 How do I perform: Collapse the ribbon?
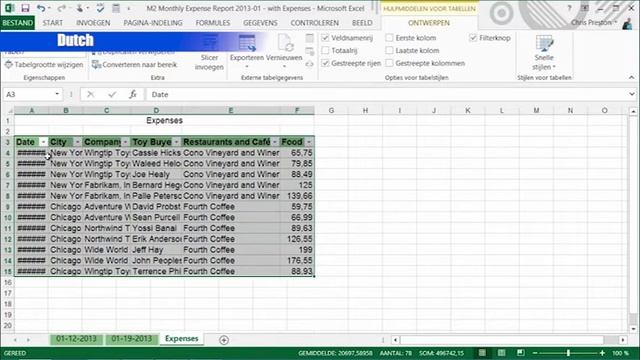tap(631, 77)
